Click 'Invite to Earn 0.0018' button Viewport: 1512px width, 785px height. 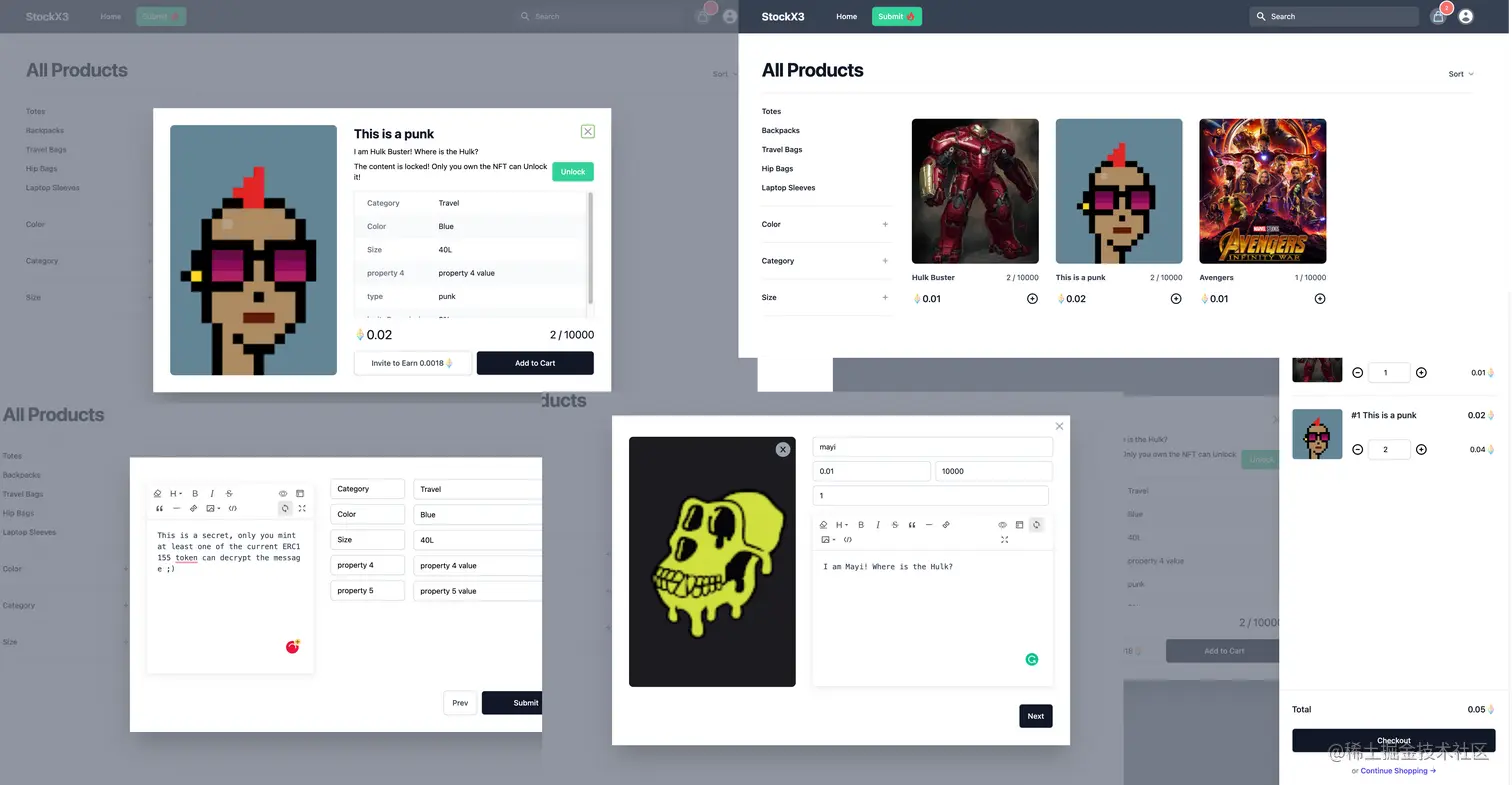click(x=412, y=363)
